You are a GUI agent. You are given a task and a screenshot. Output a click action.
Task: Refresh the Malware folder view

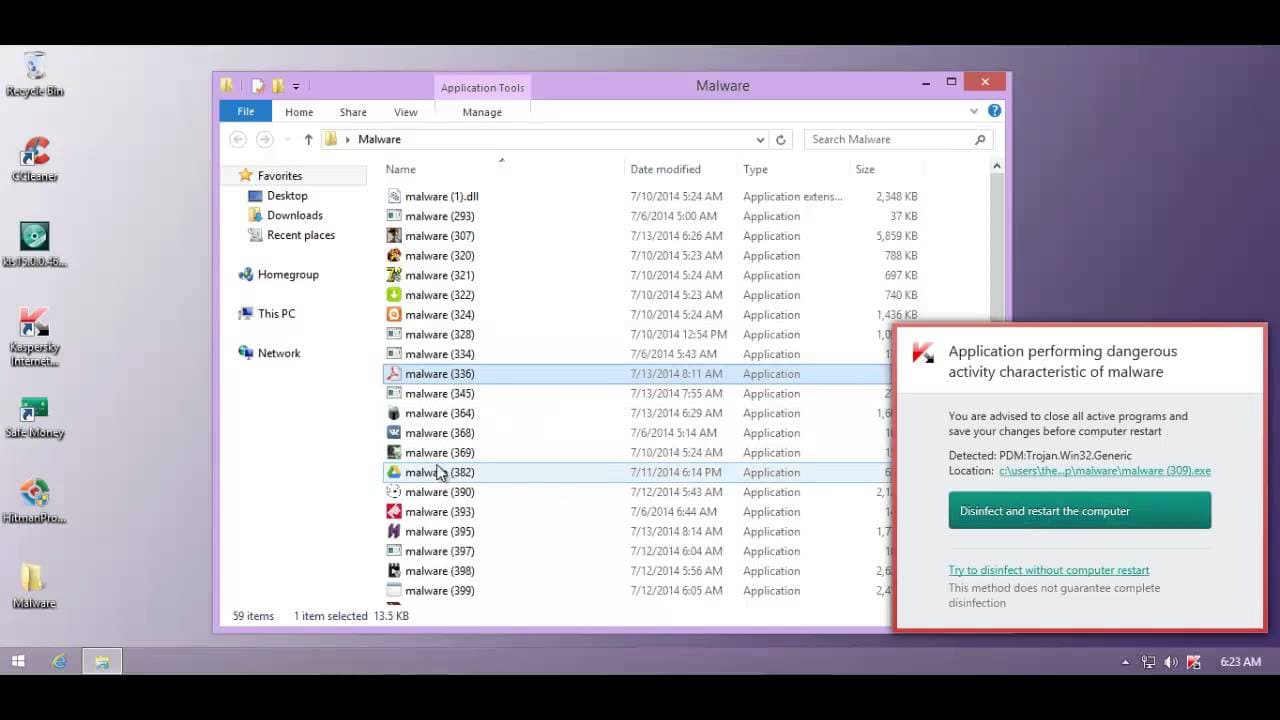781,139
